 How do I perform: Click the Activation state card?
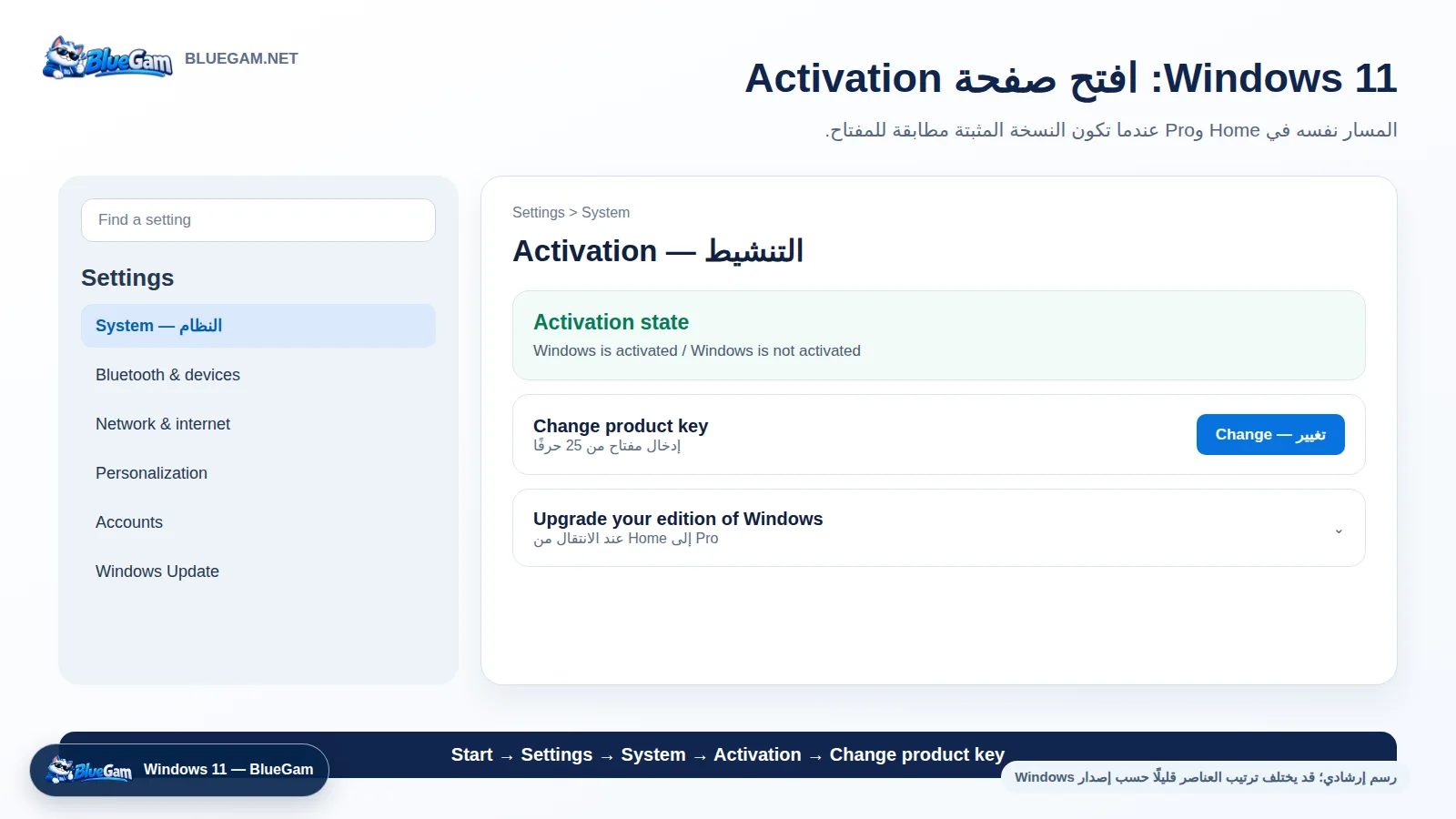(939, 336)
